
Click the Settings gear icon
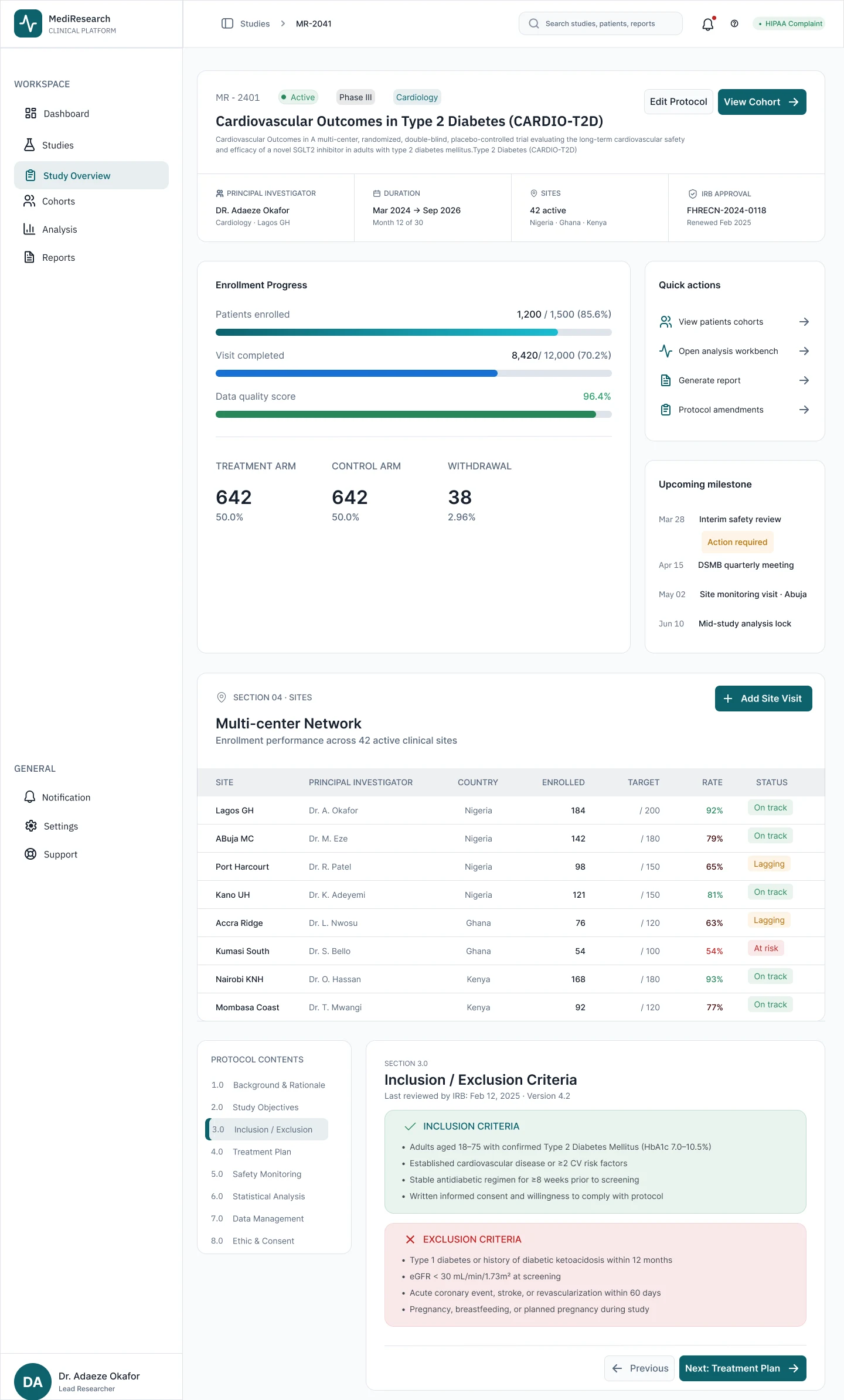(31, 826)
